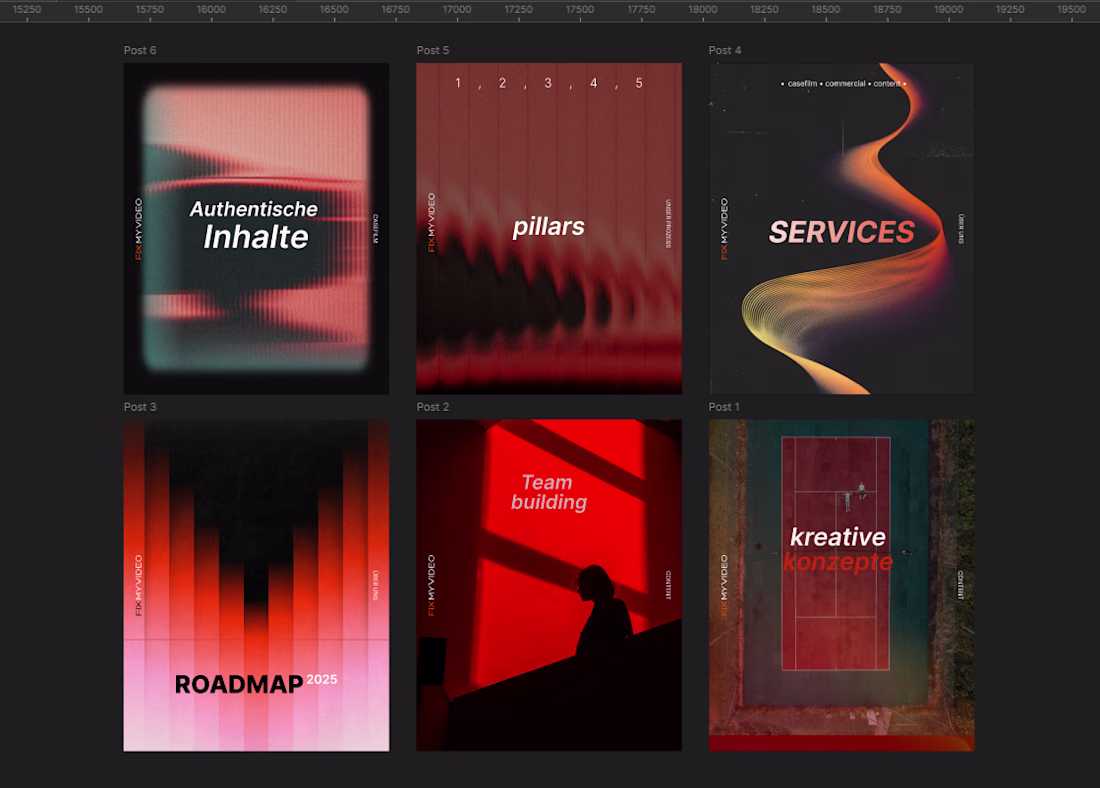Select the "1 , 2 , 3 , 4 , 5" number row
Viewport: 1100px width, 788px height.
(x=549, y=84)
